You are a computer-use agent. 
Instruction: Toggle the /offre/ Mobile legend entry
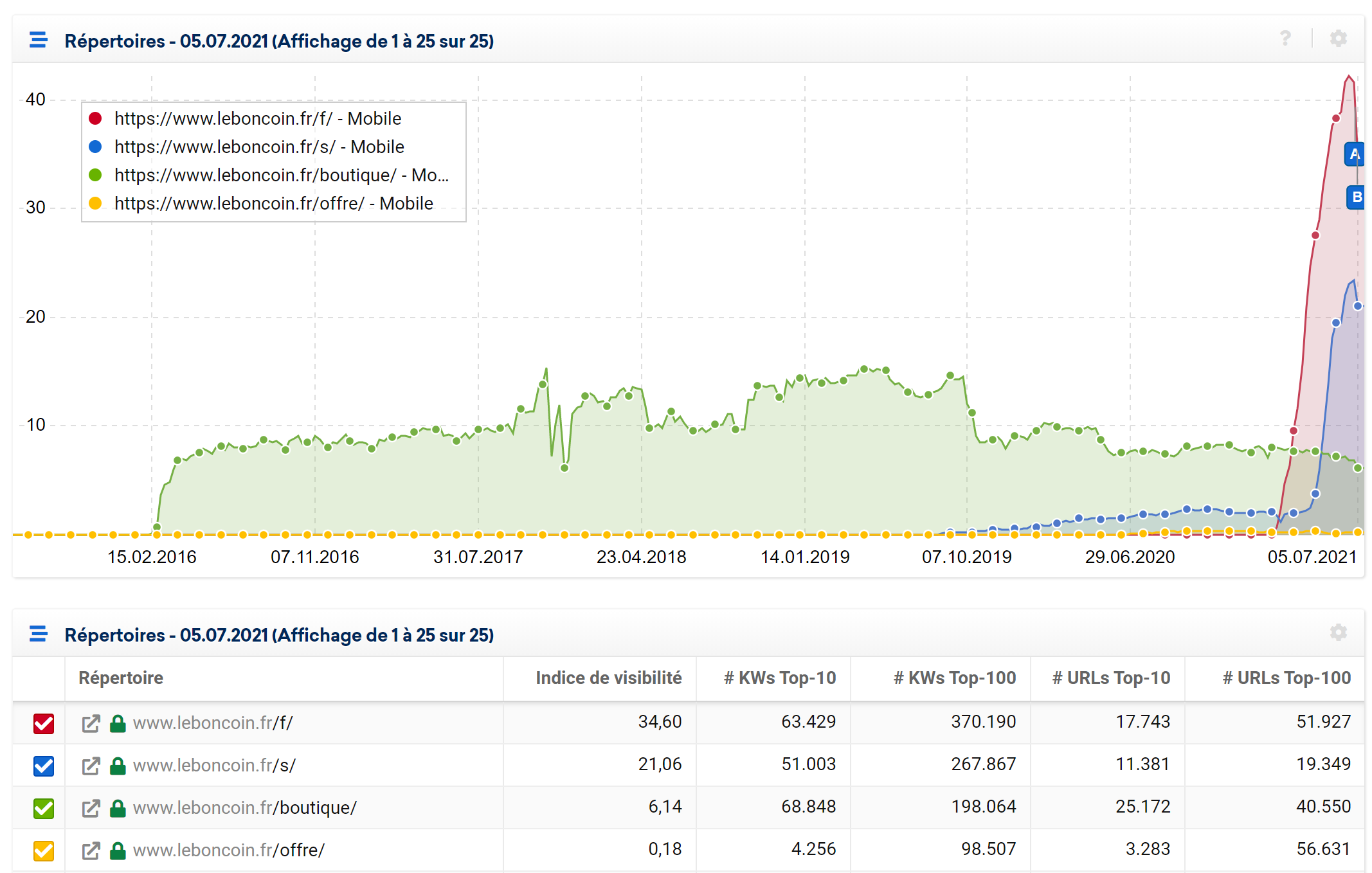260,203
